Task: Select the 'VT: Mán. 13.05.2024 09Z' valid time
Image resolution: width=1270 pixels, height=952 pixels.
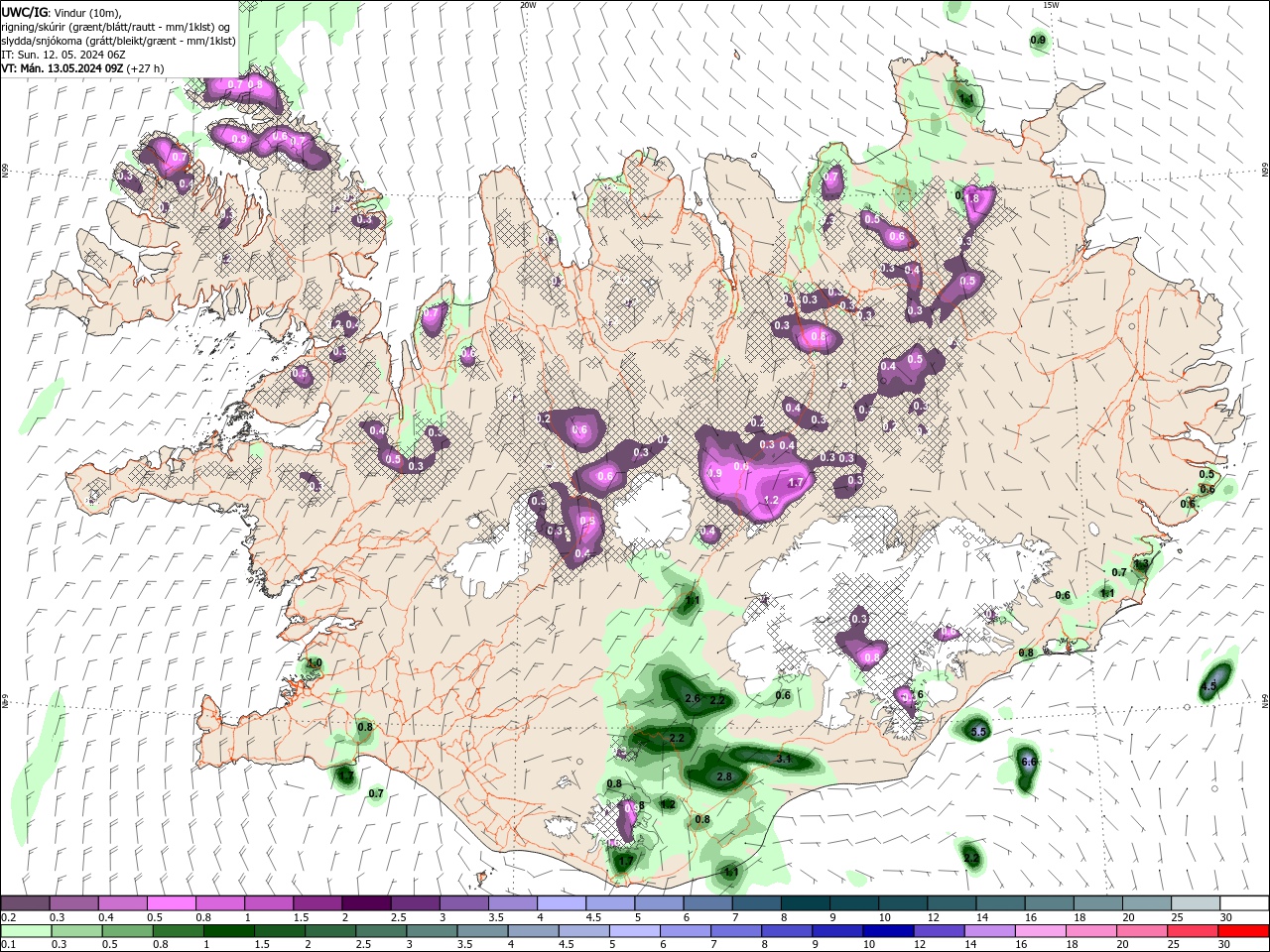Action: click(62, 68)
